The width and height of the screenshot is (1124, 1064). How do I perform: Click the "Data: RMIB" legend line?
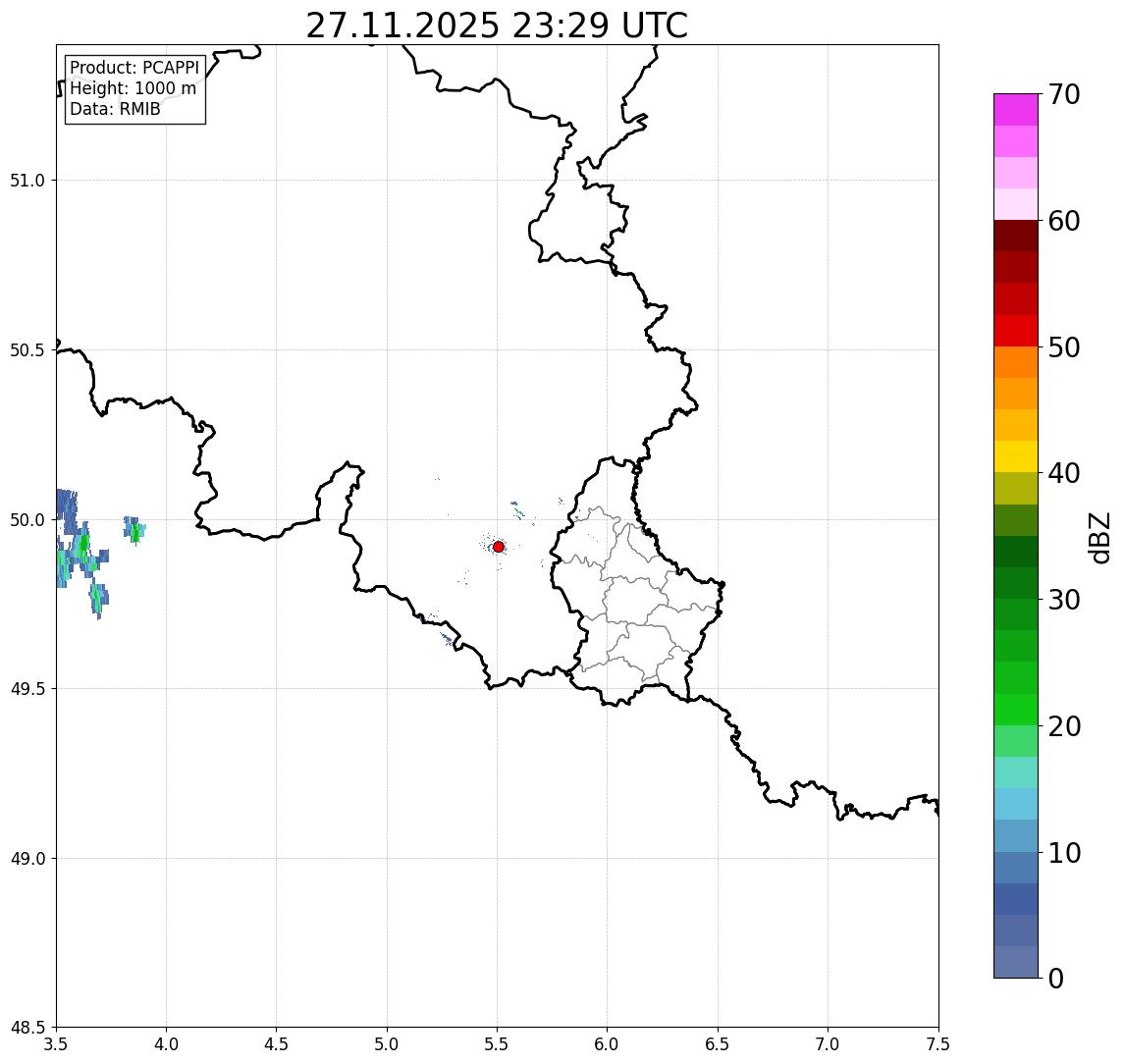(115, 109)
